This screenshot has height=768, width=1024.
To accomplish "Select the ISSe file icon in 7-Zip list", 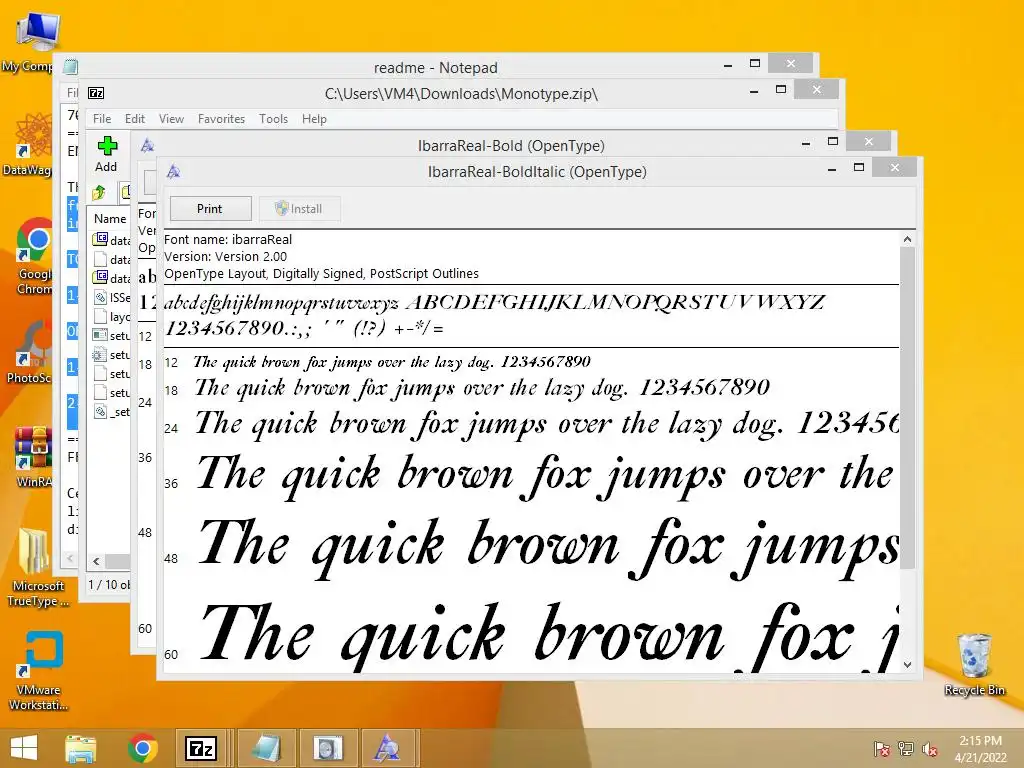I will [x=100, y=298].
